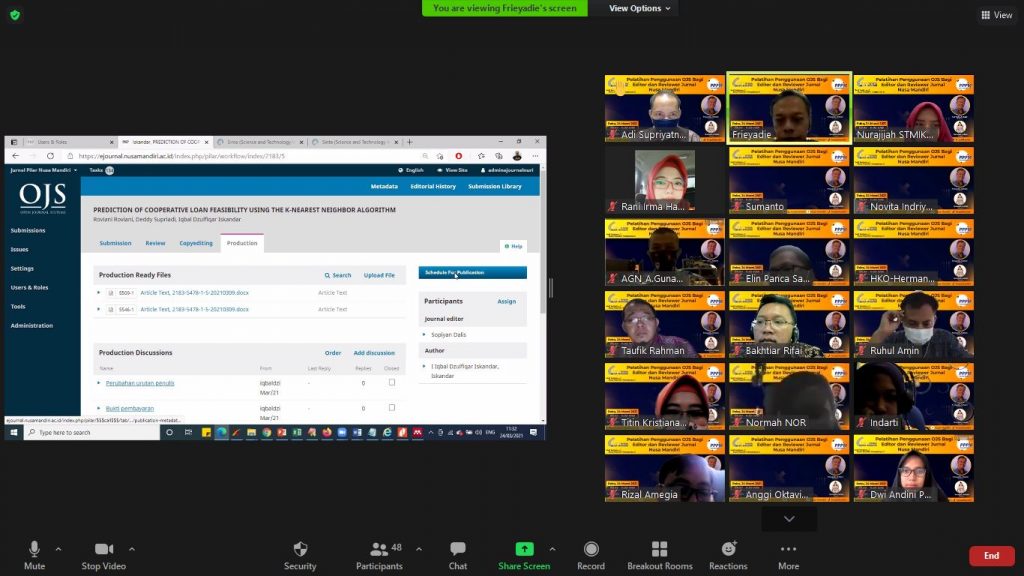Click the red End meeting button
The image size is (1024, 576).
991,556
